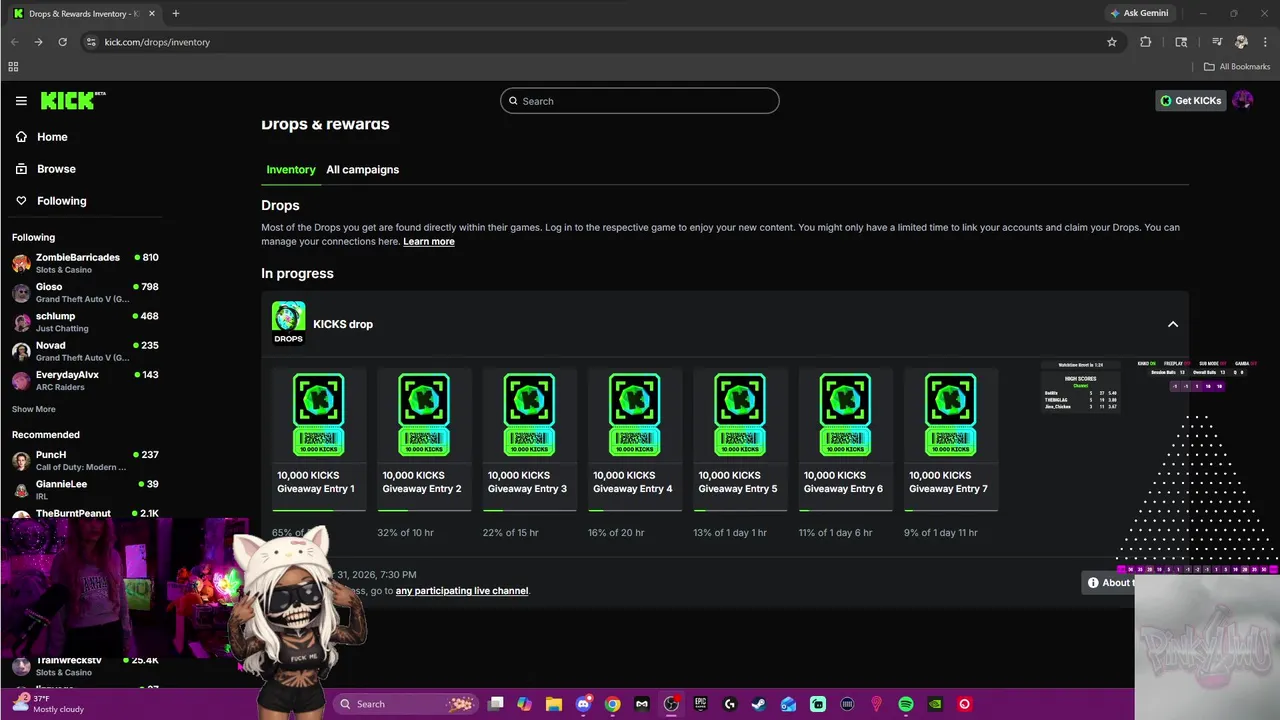This screenshot has width=1280, height=720.
Task: Open Spotify from taskbar
Action: pyautogui.click(x=906, y=704)
